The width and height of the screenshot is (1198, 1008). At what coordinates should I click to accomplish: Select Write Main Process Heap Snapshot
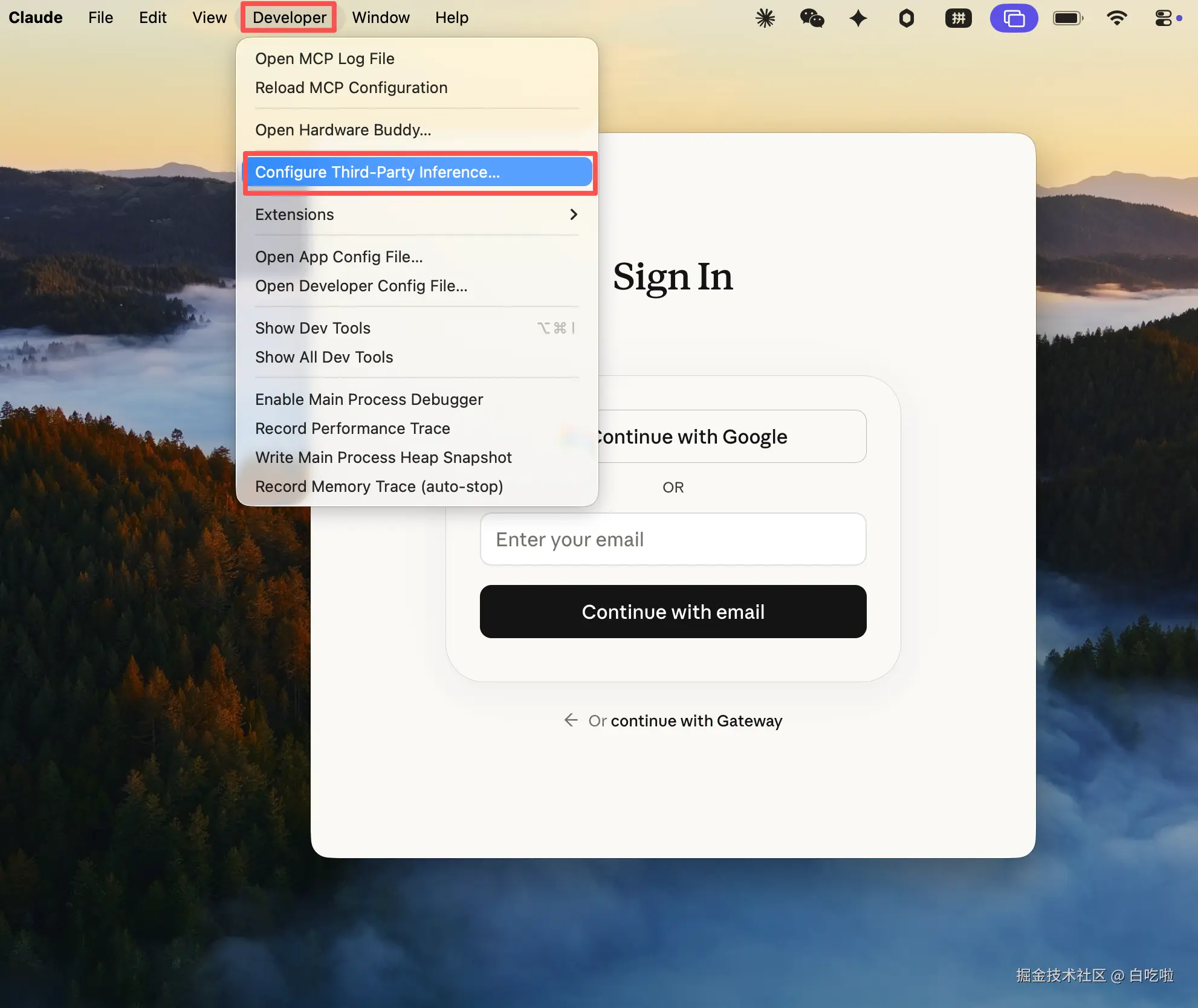(x=417, y=457)
